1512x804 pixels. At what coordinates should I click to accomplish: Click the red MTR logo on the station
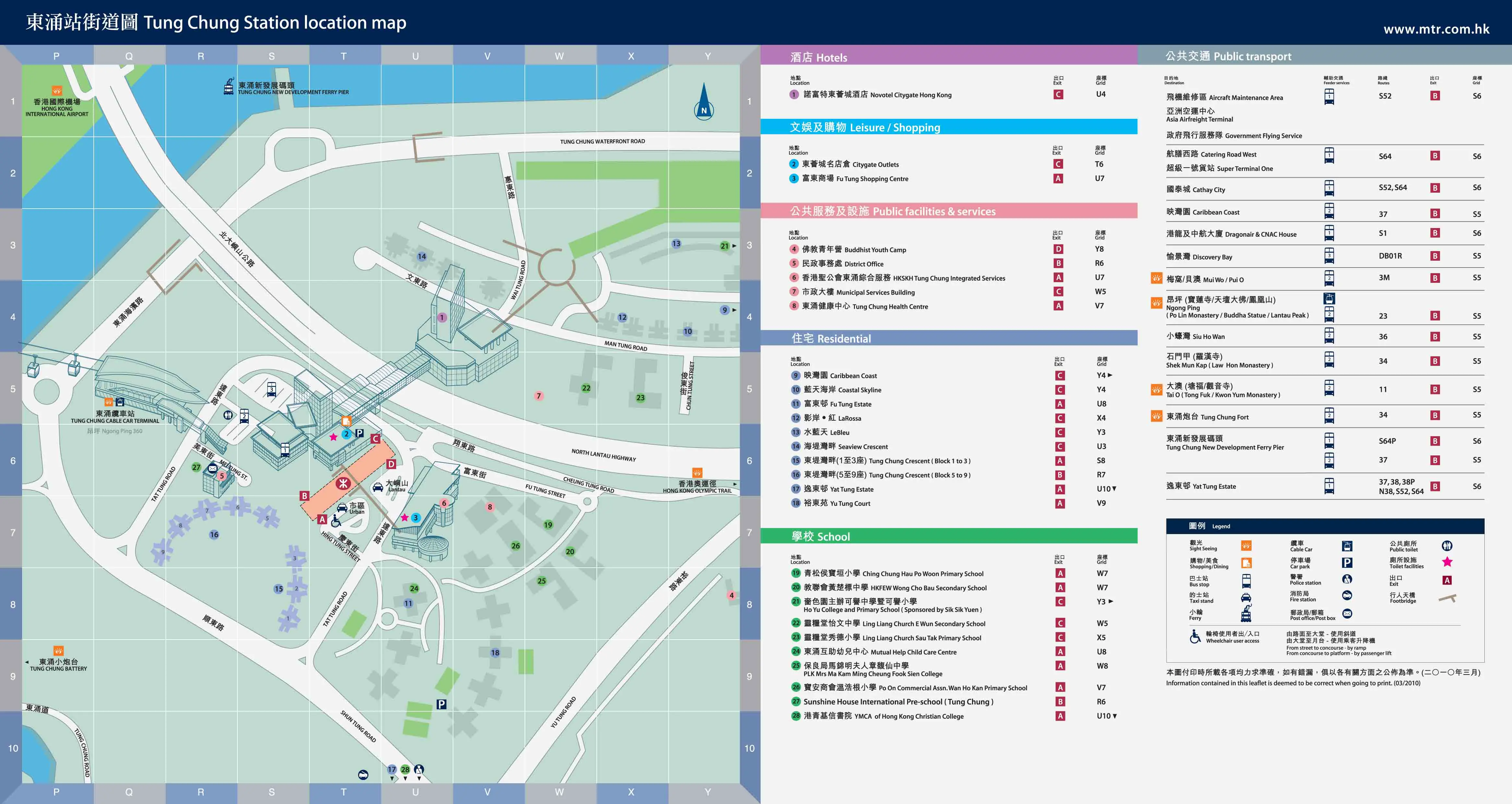pyautogui.click(x=343, y=484)
